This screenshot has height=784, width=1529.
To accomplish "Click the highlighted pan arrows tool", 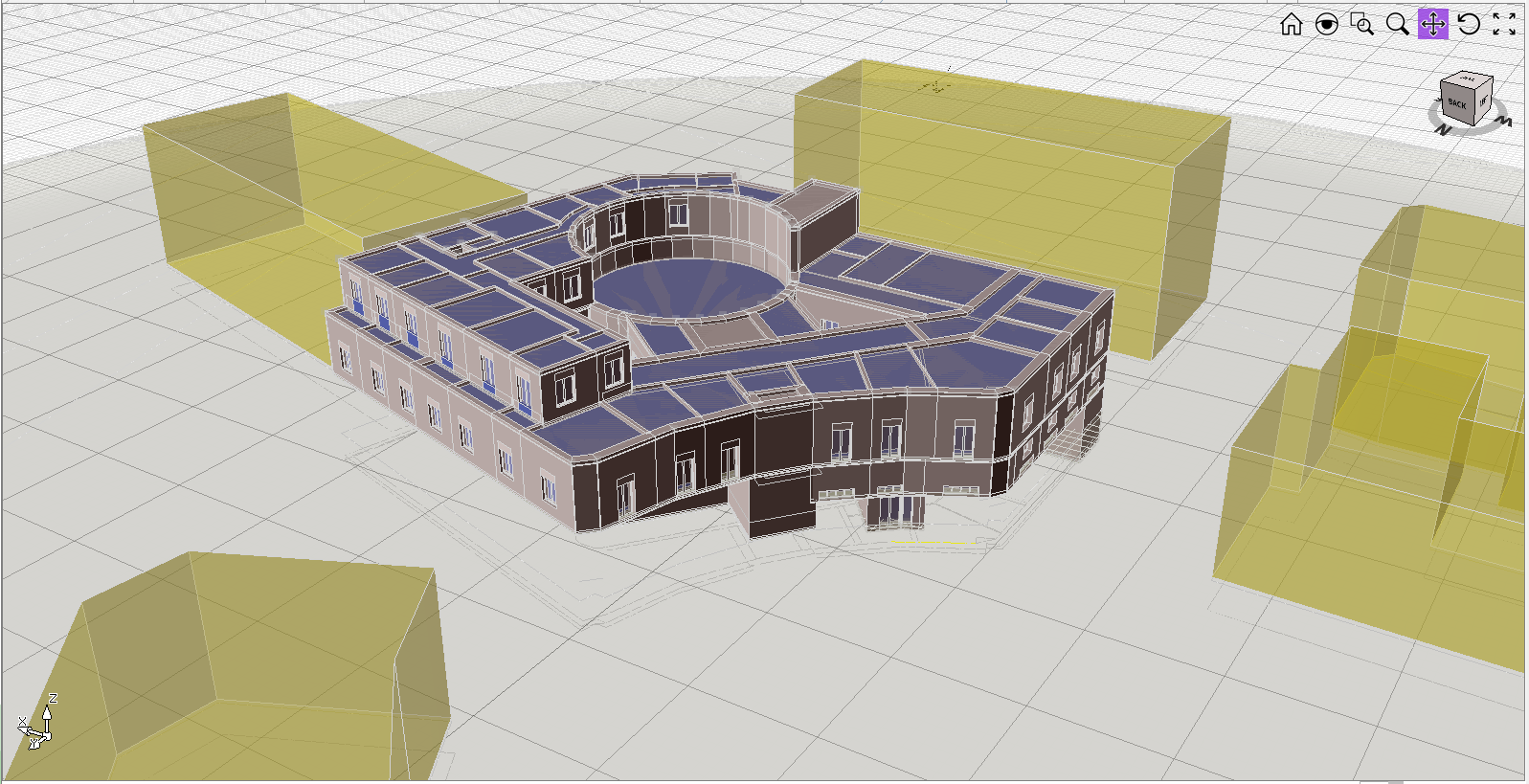I will tap(1432, 24).
